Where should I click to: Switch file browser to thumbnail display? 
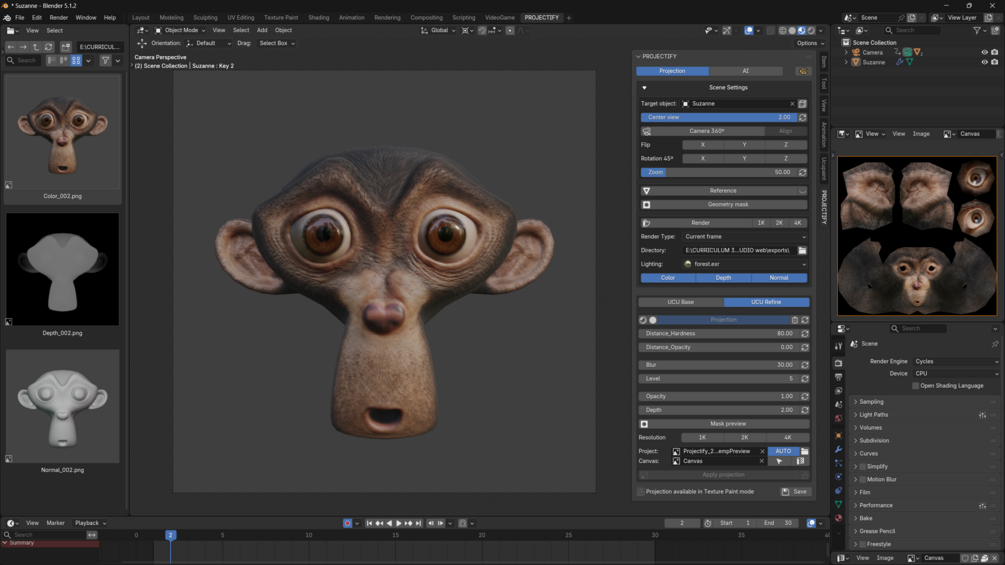point(76,60)
